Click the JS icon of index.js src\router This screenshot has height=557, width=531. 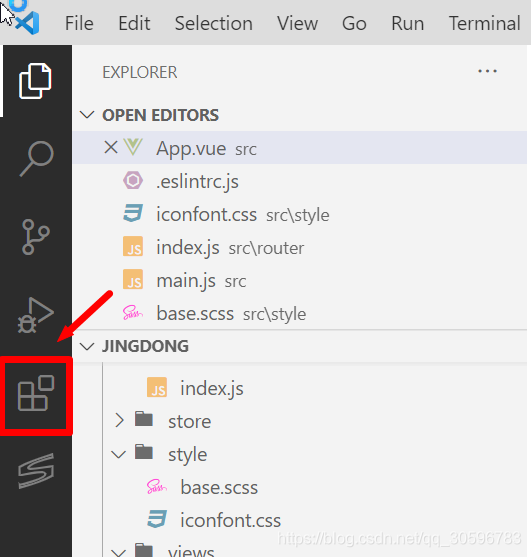pos(133,246)
